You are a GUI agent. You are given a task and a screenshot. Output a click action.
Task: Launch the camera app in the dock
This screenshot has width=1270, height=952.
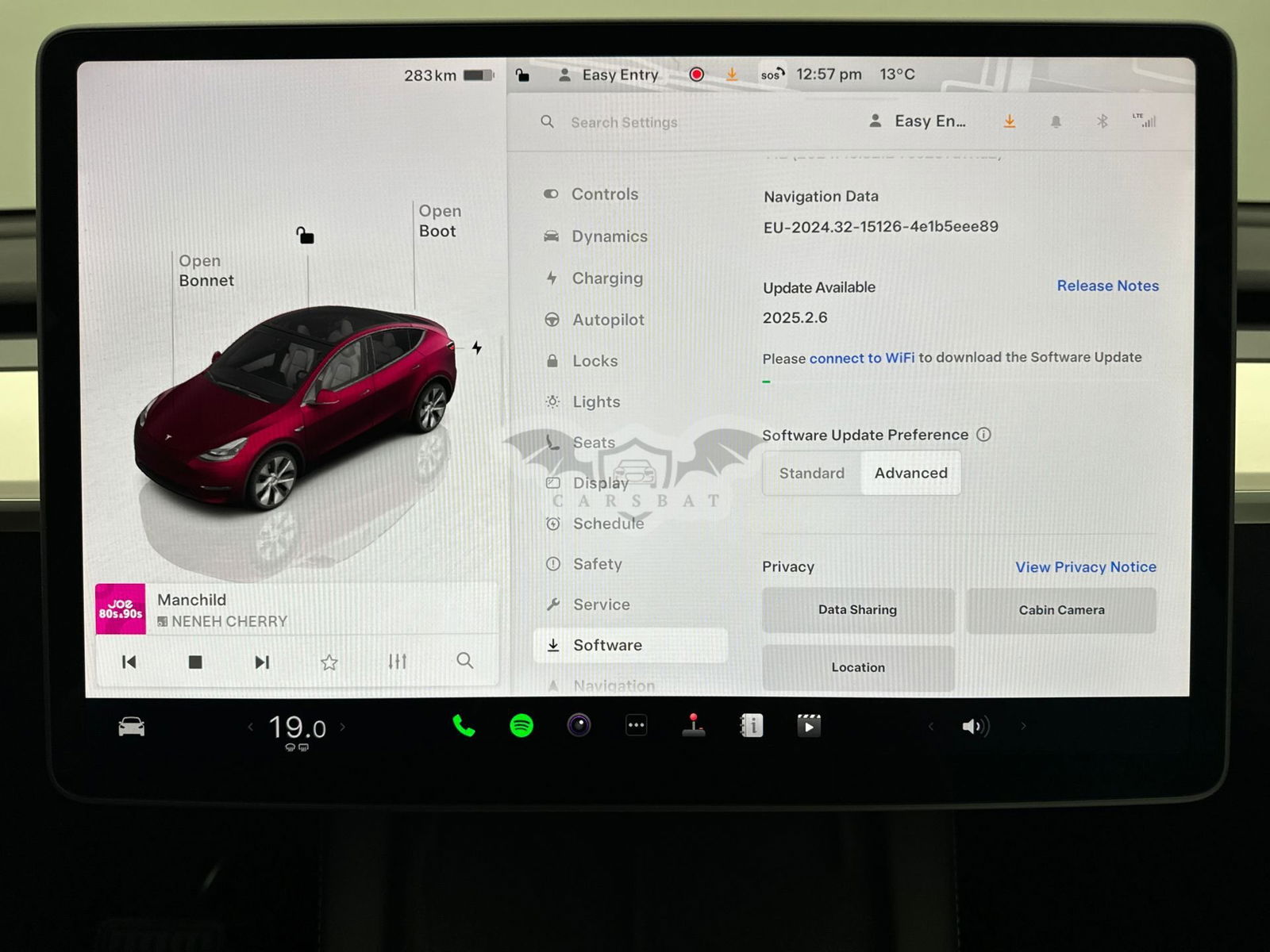pyautogui.click(x=579, y=725)
